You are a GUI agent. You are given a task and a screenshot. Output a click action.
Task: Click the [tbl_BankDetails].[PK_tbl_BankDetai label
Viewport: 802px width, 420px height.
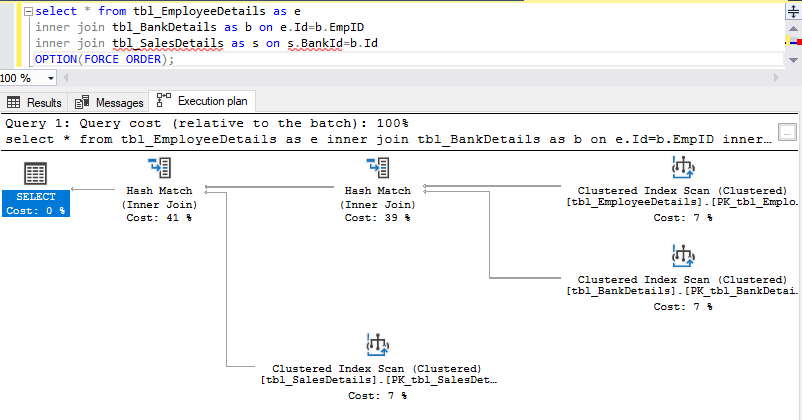pos(682,291)
